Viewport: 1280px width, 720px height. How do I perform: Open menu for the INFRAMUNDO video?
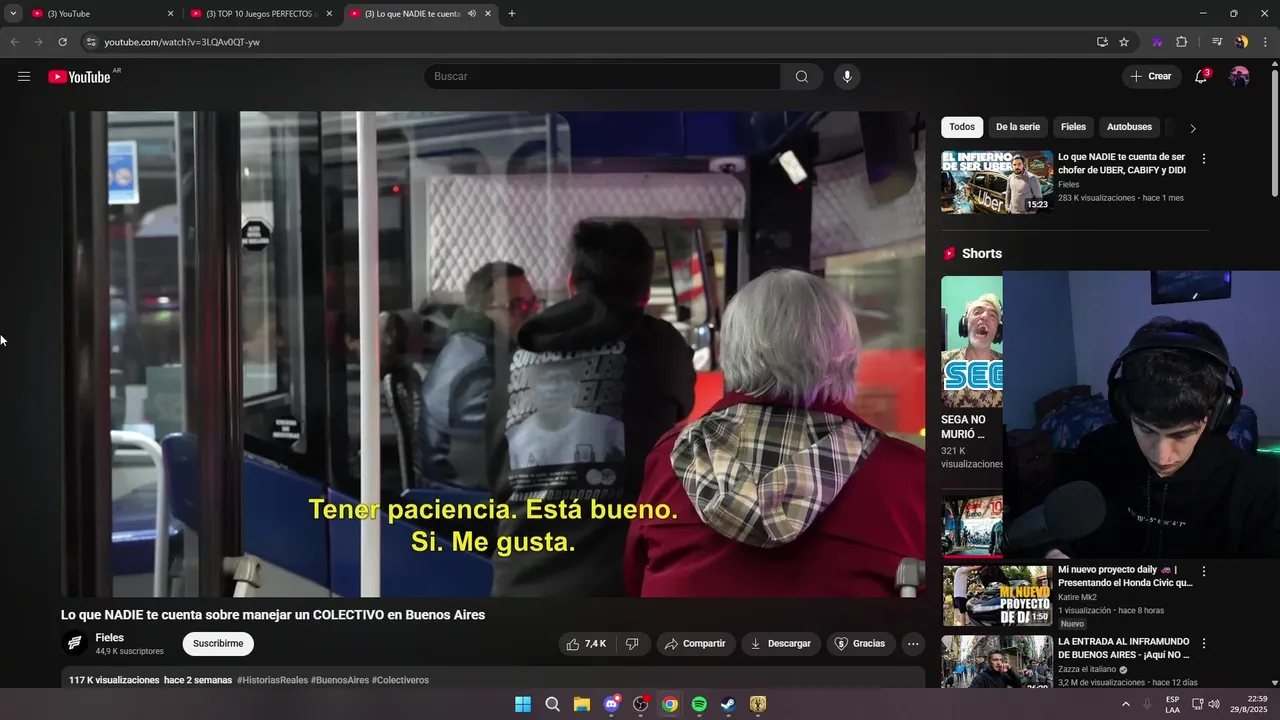(1204, 644)
